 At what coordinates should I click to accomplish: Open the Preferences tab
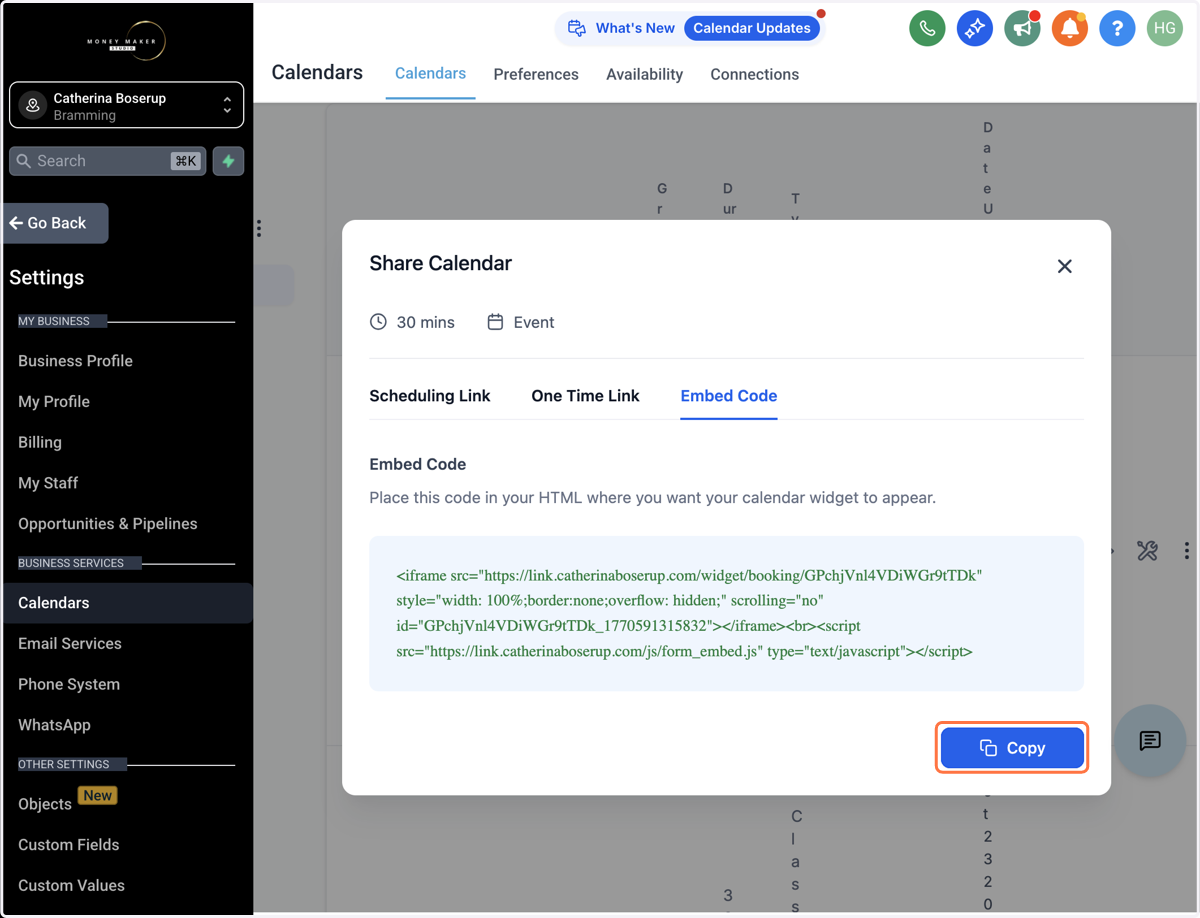point(536,74)
